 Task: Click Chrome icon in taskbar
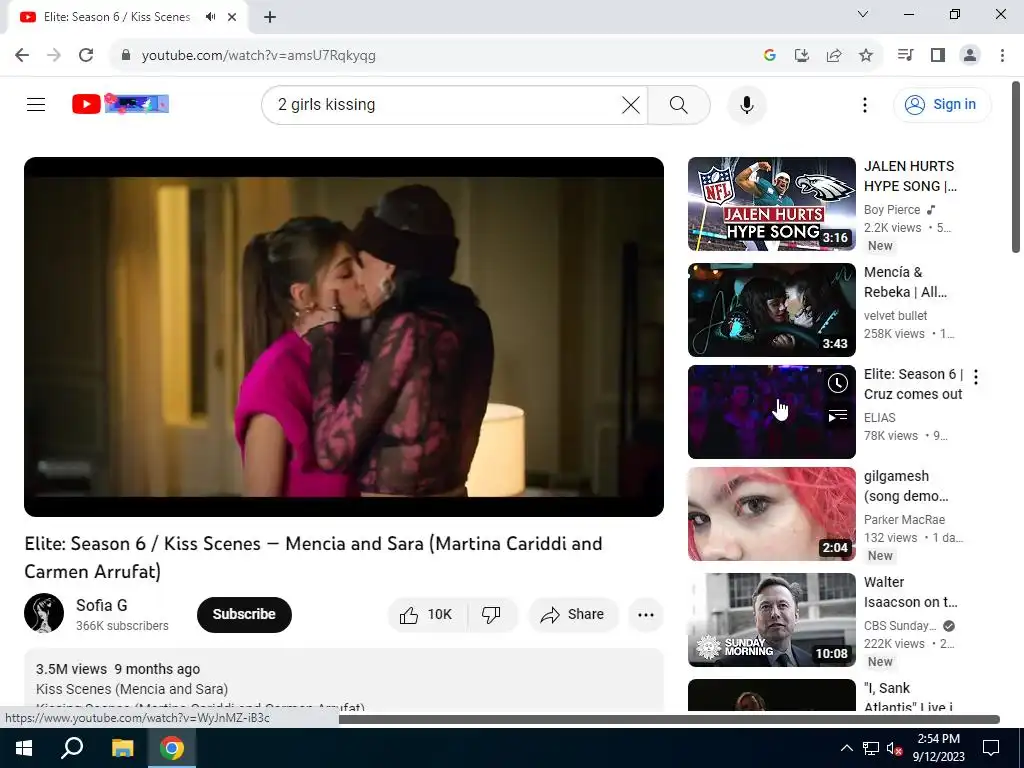pyautogui.click(x=172, y=748)
